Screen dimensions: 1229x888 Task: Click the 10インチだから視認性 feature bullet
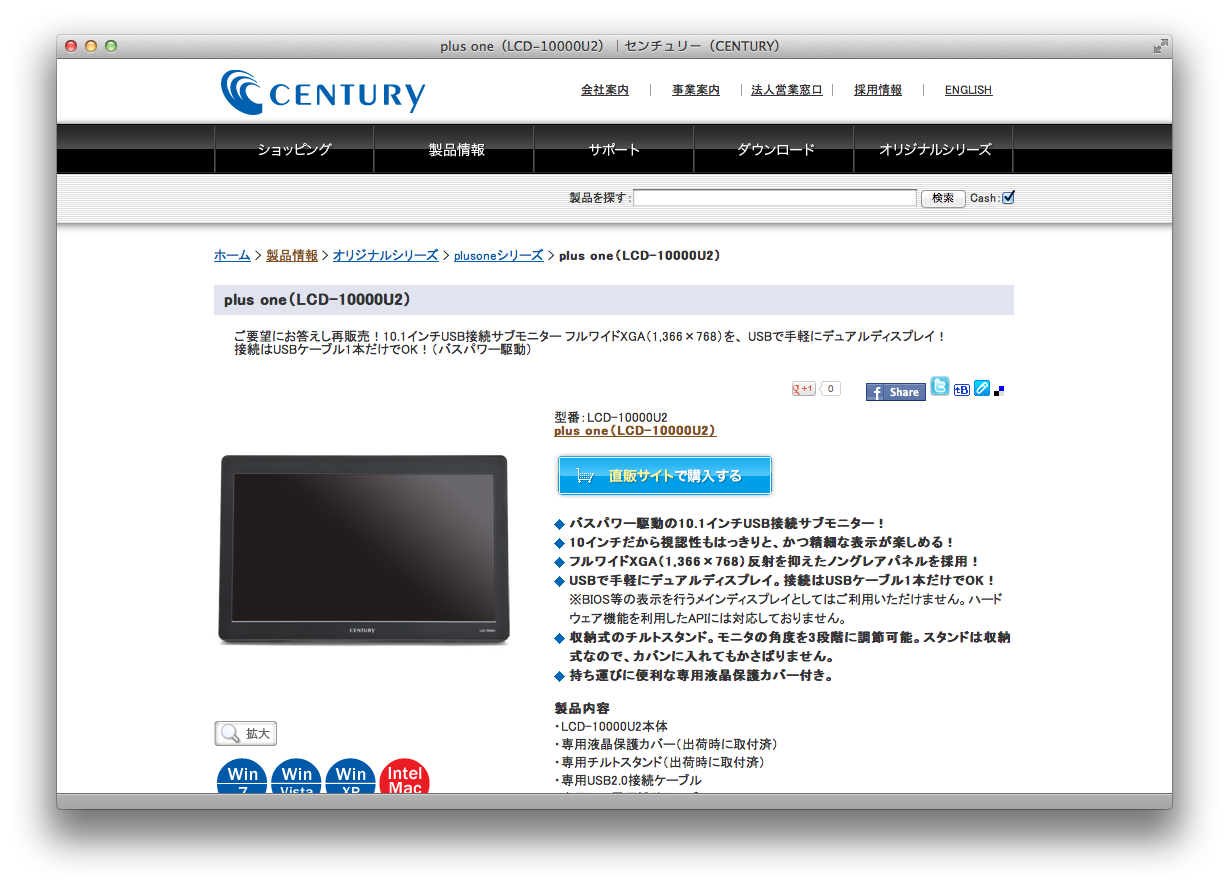pyautogui.click(x=762, y=542)
